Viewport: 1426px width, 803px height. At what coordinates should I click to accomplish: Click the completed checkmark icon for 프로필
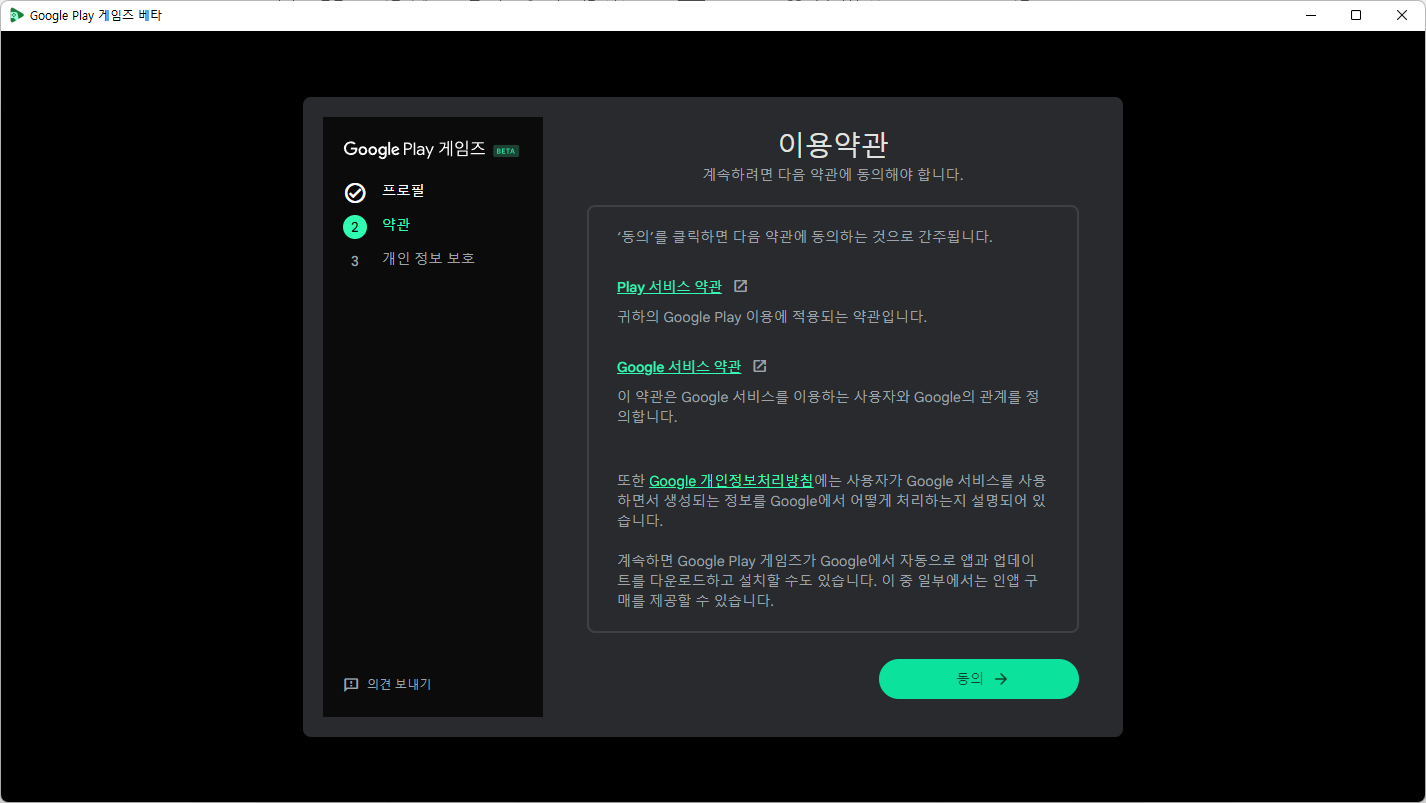(355, 193)
